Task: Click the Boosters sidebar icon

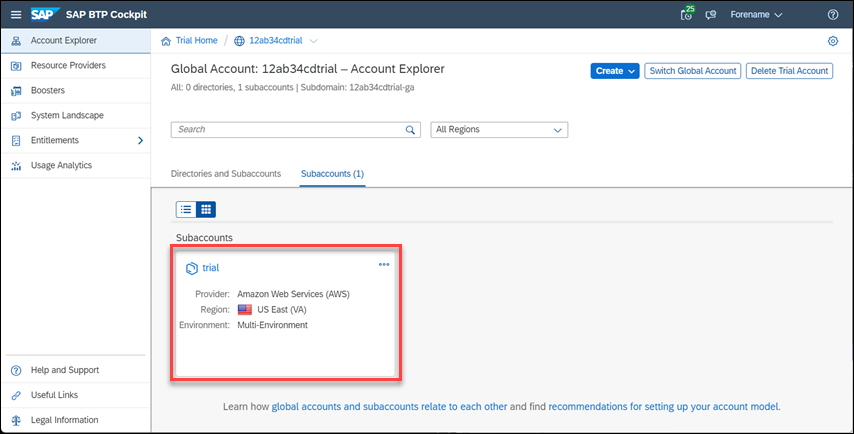Action: tap(16, 91)
